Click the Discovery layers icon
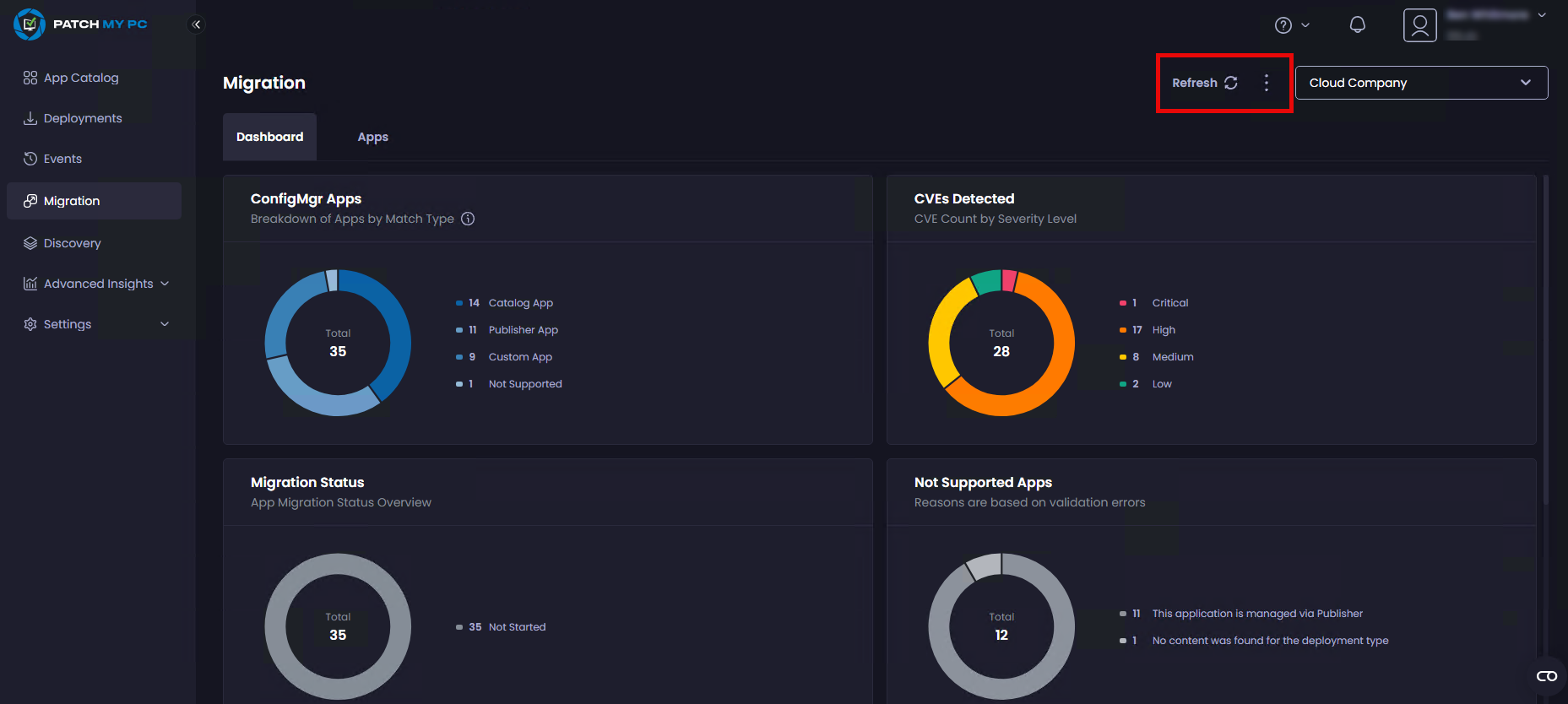1568x704 pixels. pos(30,243)
